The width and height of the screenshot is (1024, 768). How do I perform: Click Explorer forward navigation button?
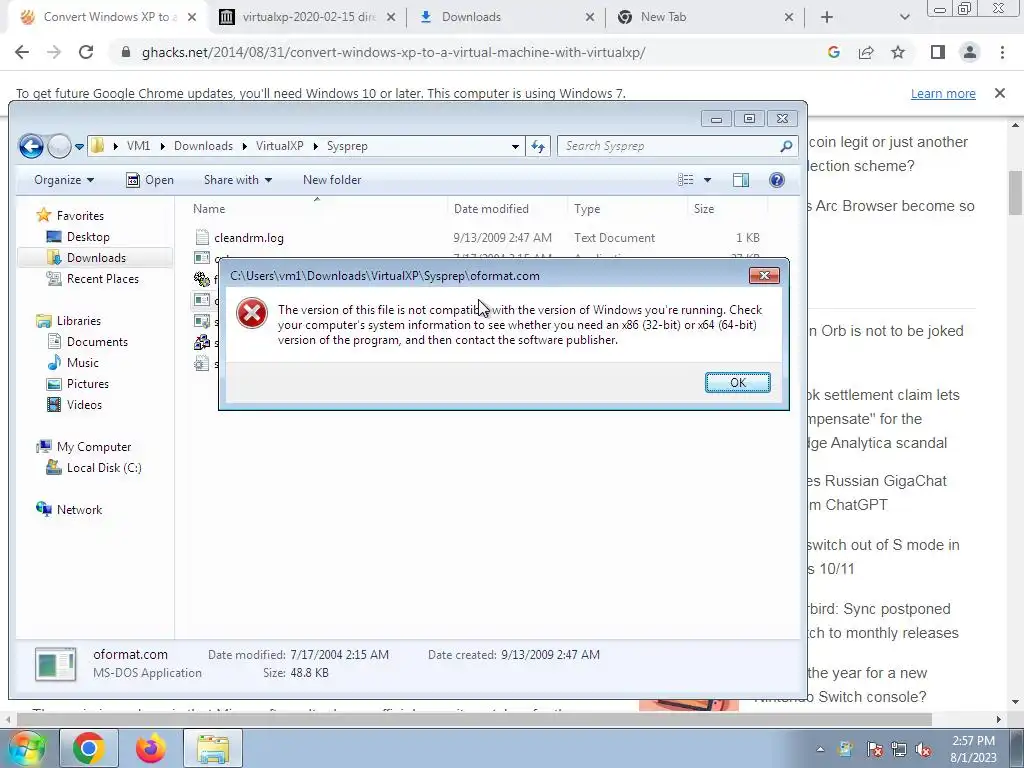click(59, 146)
